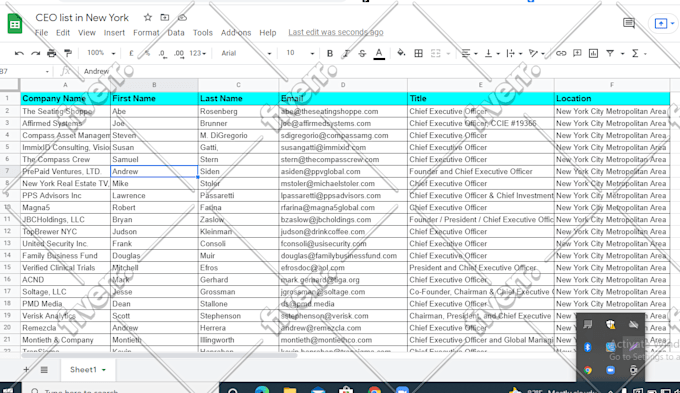Toggle Strikethrough formatting

[x=362, y=53]
